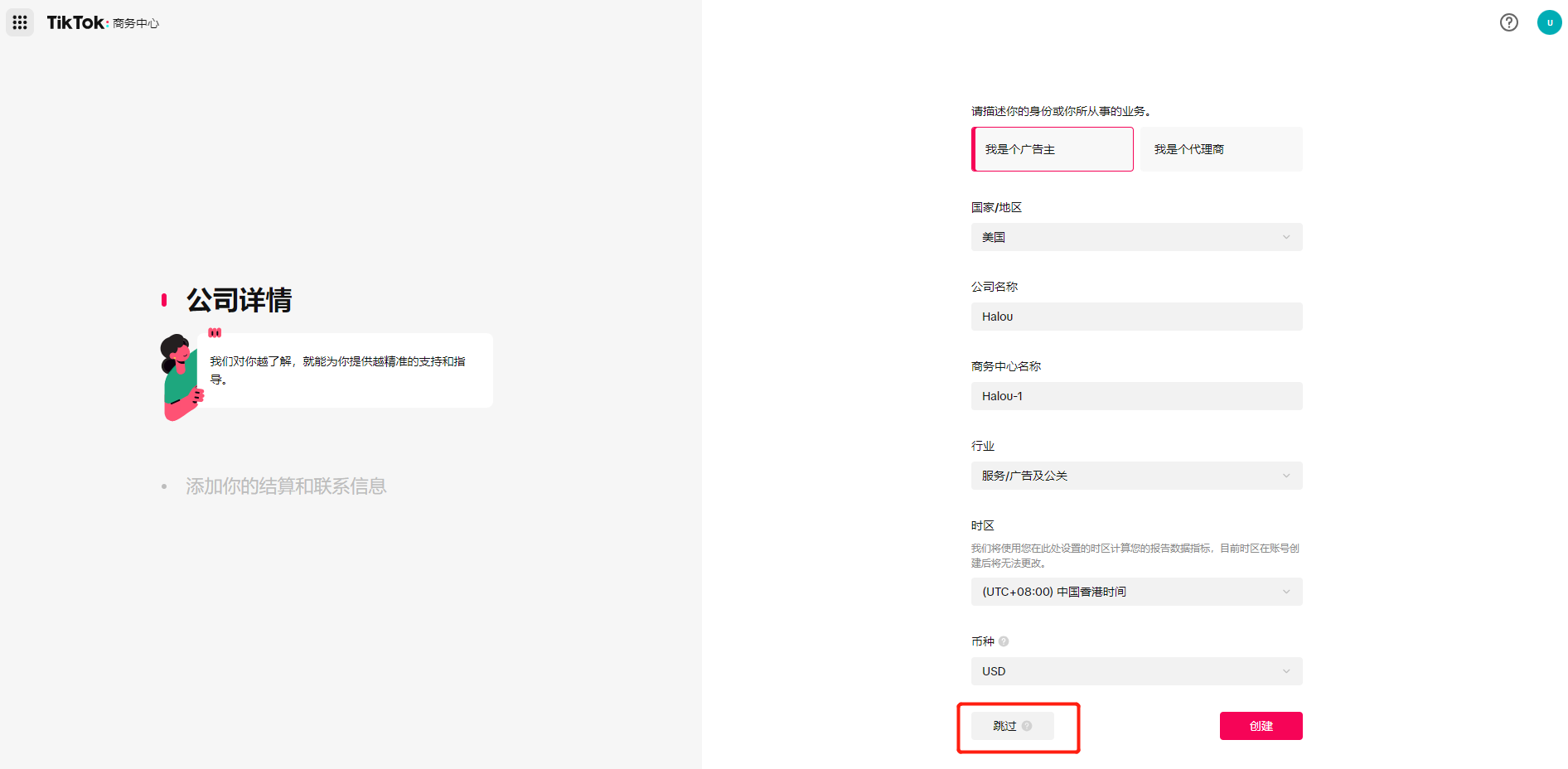Select the 公司详情 step heading
The height and width of the screenshot is (769, 1568).
pyautogui.click(x=240, y=300)
